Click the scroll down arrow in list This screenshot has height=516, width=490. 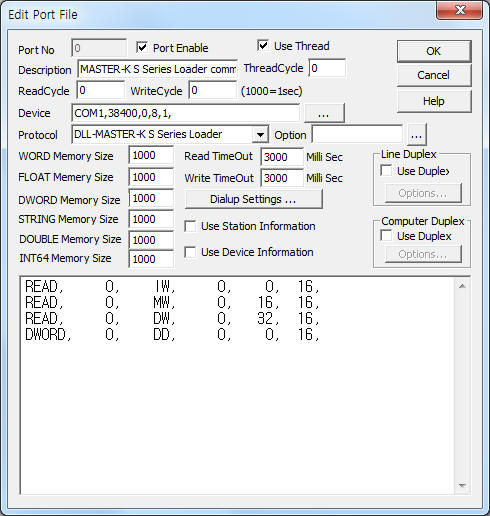coord(462,485)
